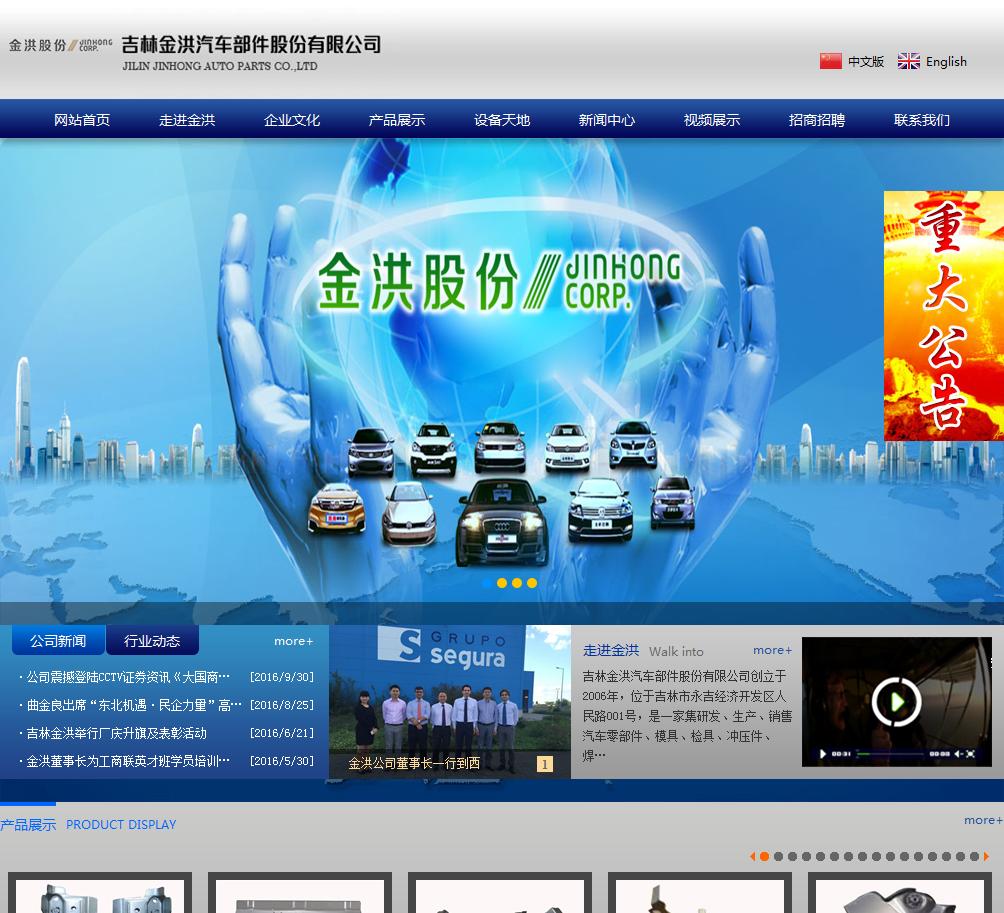Image resolution: width=1004 pixels, height=913 pixels.
Task: Click the Chinese flag icon
Action: click(x=830, y=61)
